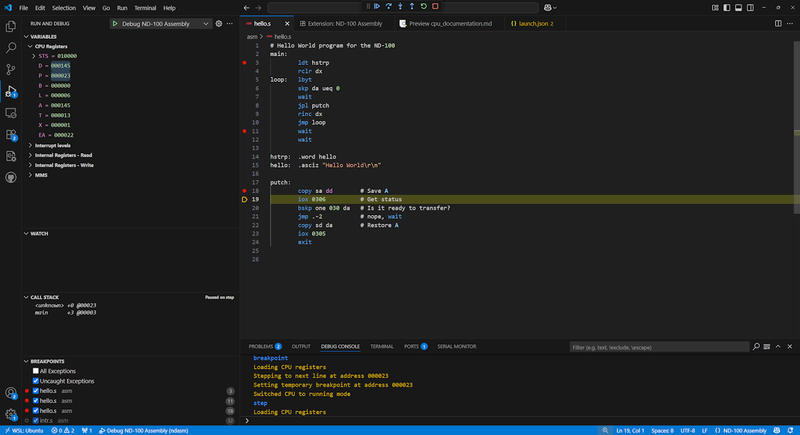This screenshot has width=800, height=435.
Task: Click the red Stop debugging button
Action: pyautogui.click(x=435, y=7)
